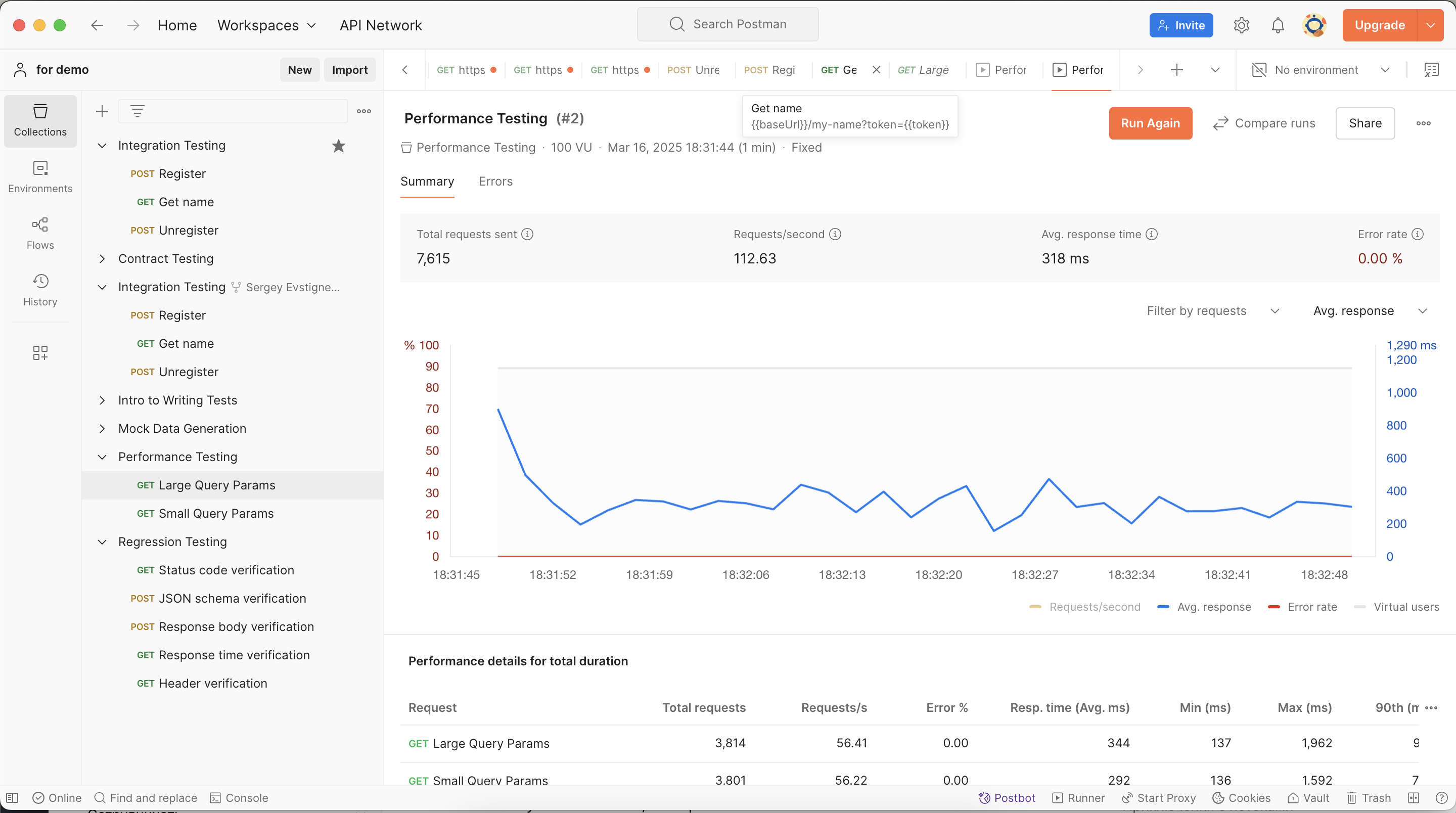Click the plus icon to create collection
The image size is (1456, 813).
[102, 111]
